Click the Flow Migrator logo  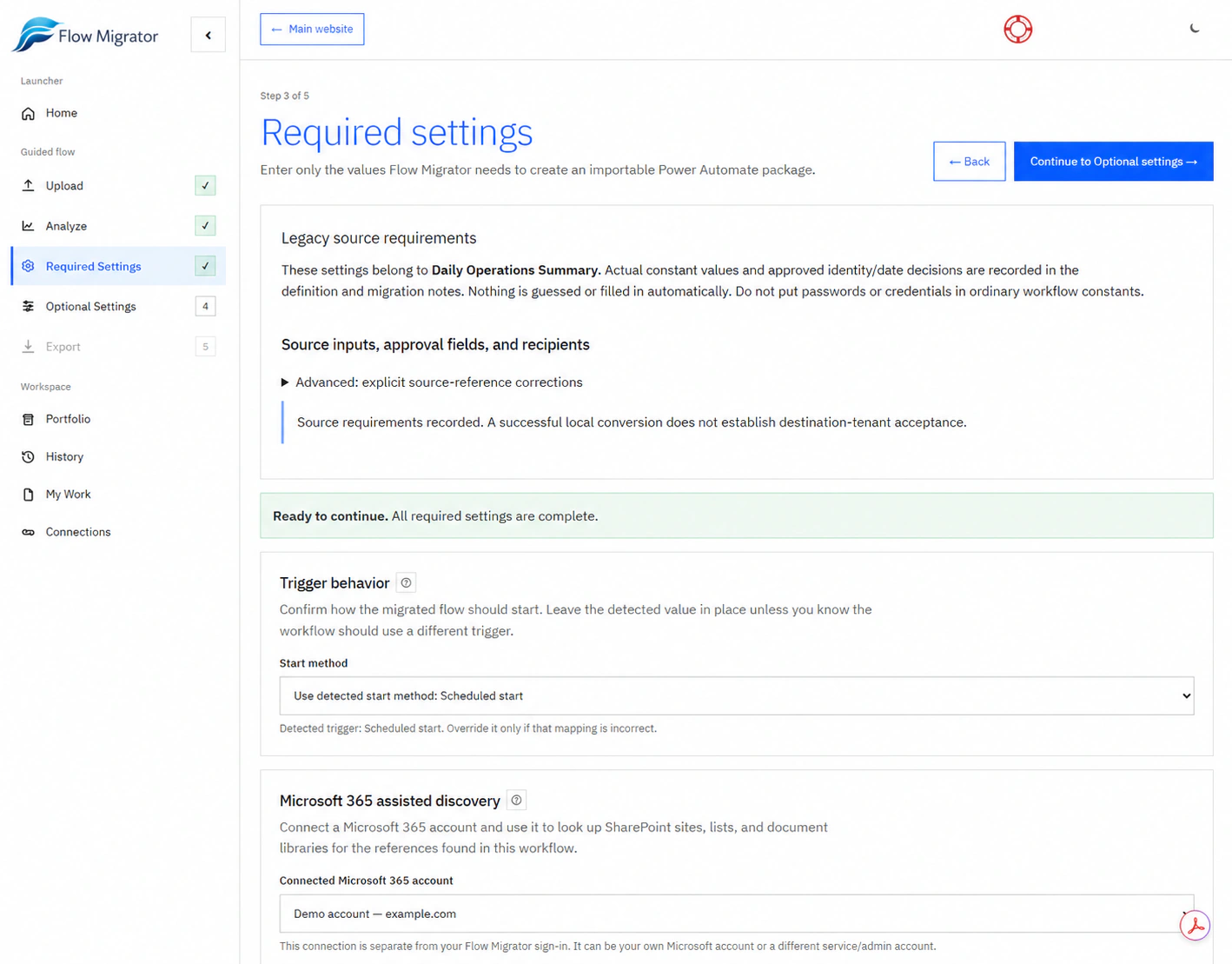(85, 35)
